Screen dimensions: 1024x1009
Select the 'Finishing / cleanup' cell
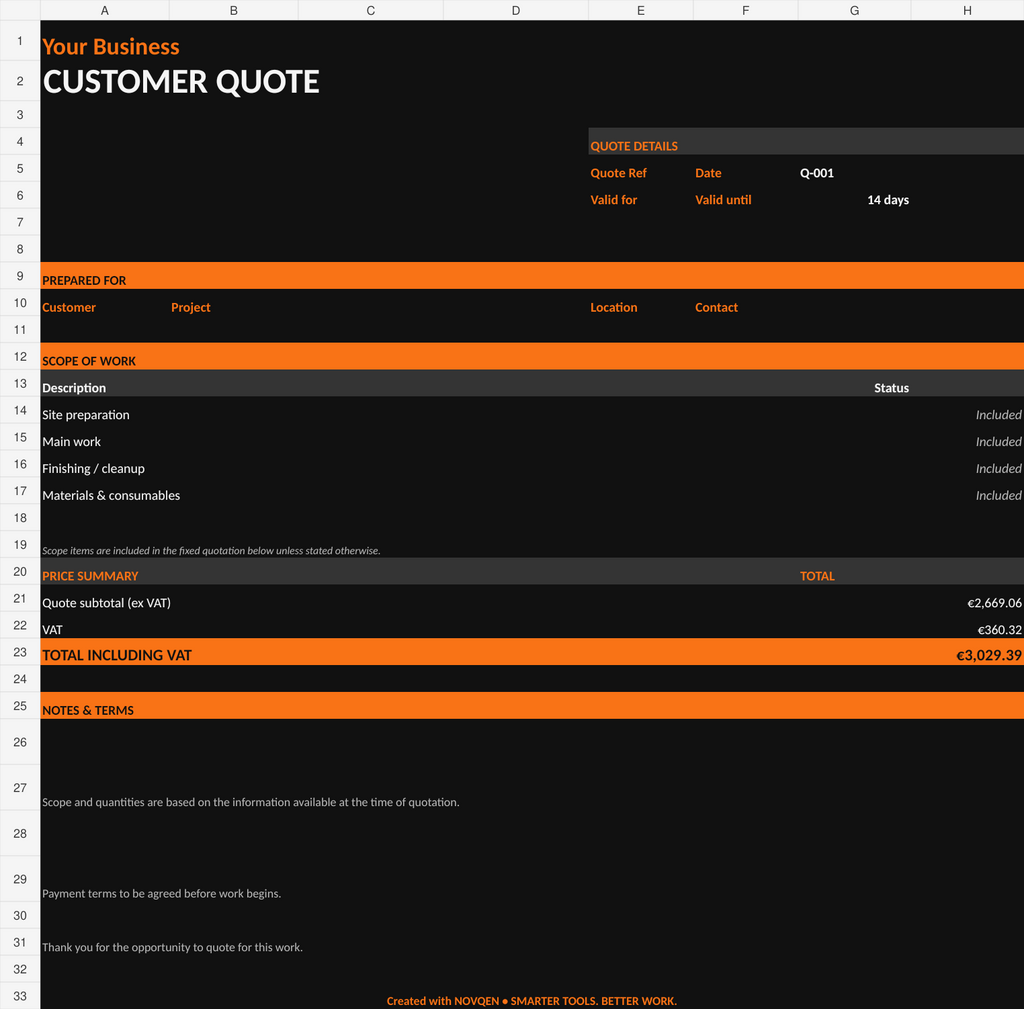(93, 468)
